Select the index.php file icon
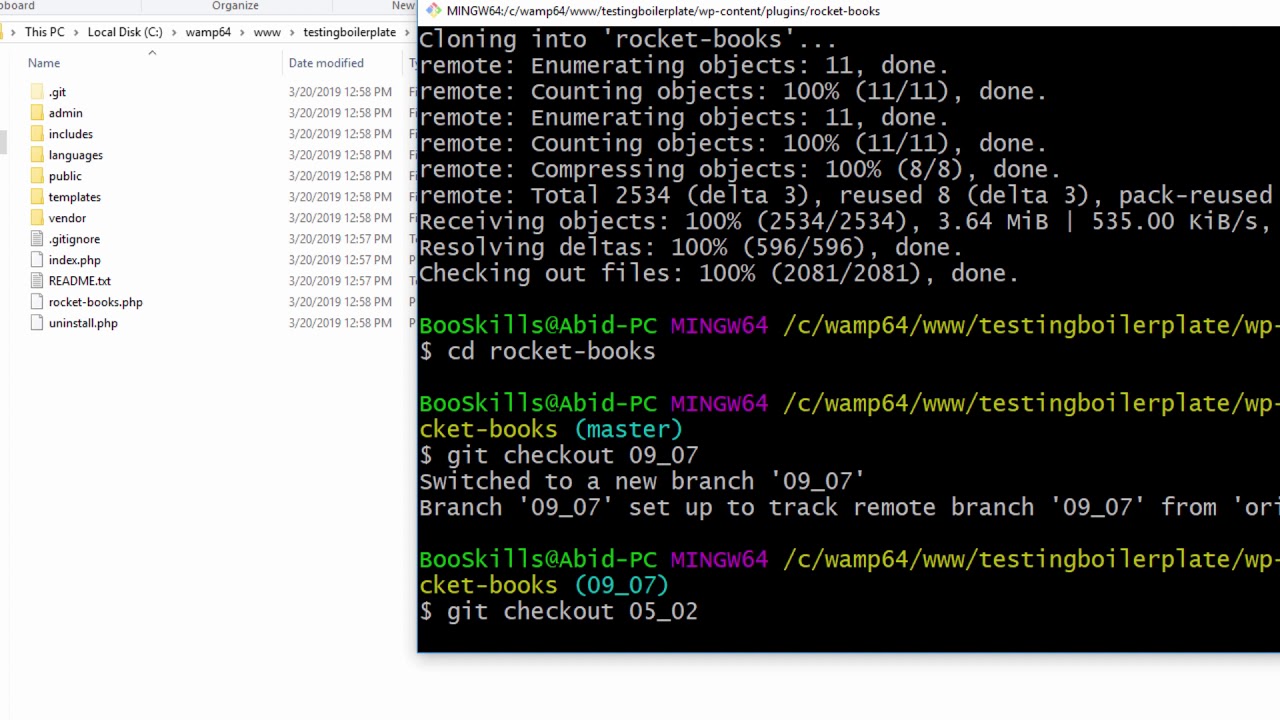The width and height of the screenshot is (1280, 720). click(37, 260)
